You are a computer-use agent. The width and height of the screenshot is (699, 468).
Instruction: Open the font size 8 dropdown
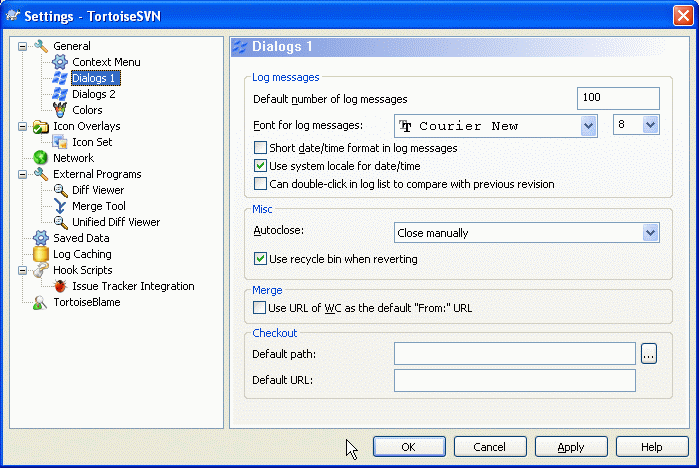650,125
